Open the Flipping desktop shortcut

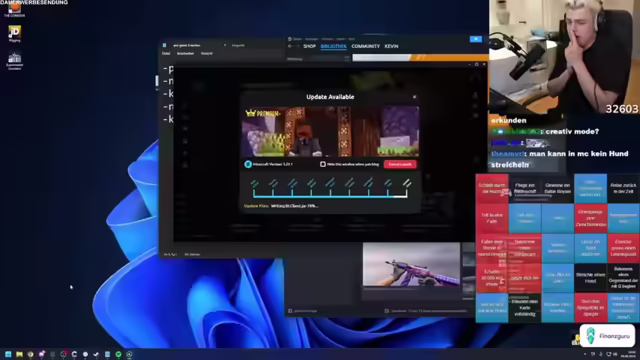pos(14,34)
